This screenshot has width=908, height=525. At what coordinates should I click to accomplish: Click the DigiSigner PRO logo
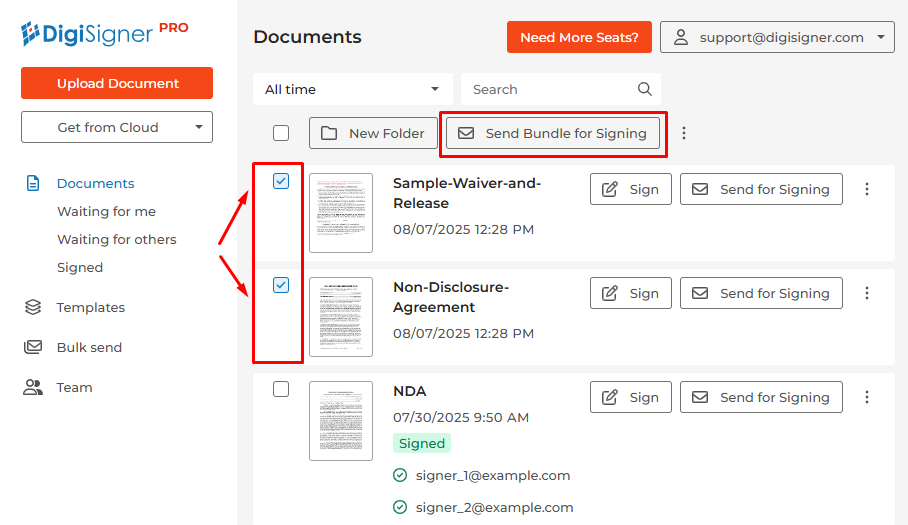tap(104, 34)
